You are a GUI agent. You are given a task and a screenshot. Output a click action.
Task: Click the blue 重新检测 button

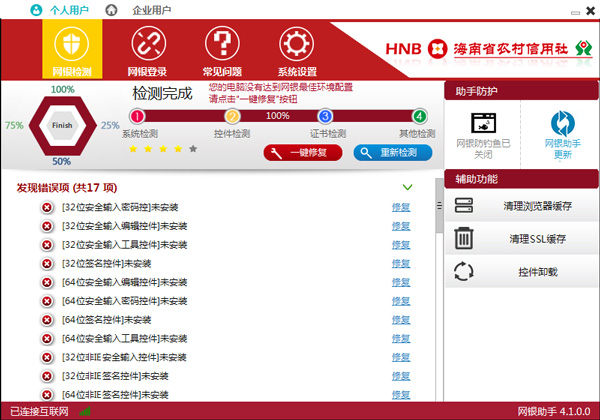coord(393,153)
